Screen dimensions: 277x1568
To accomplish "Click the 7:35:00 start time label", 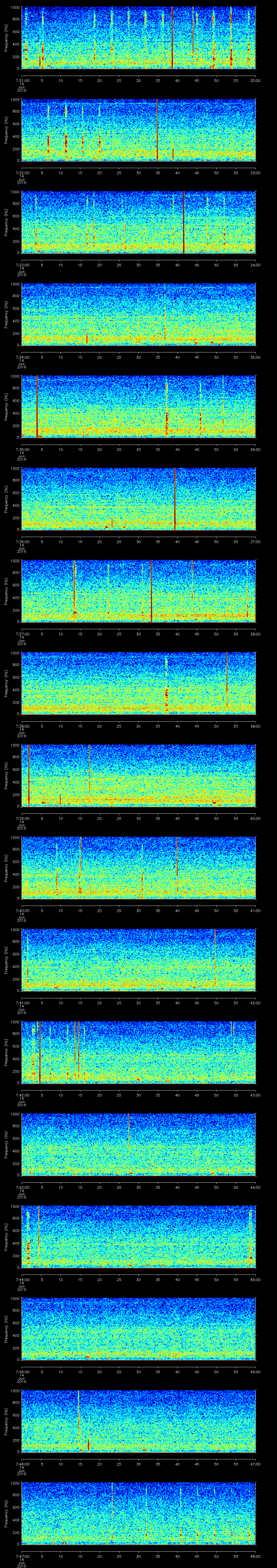I will [22, 449].
